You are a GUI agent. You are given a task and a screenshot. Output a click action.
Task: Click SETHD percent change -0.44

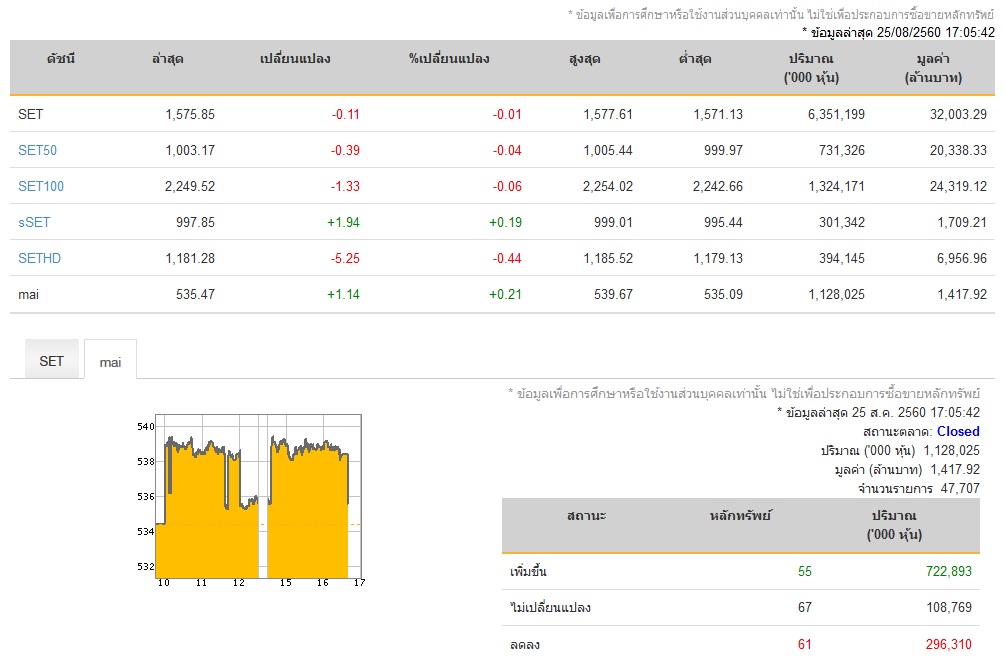(x=507, y=258)
